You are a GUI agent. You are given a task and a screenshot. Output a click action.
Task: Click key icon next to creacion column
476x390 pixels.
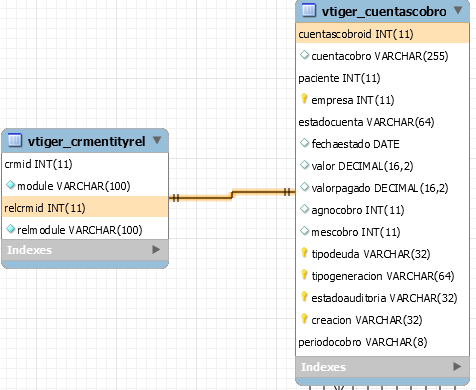tap(304, 319)
